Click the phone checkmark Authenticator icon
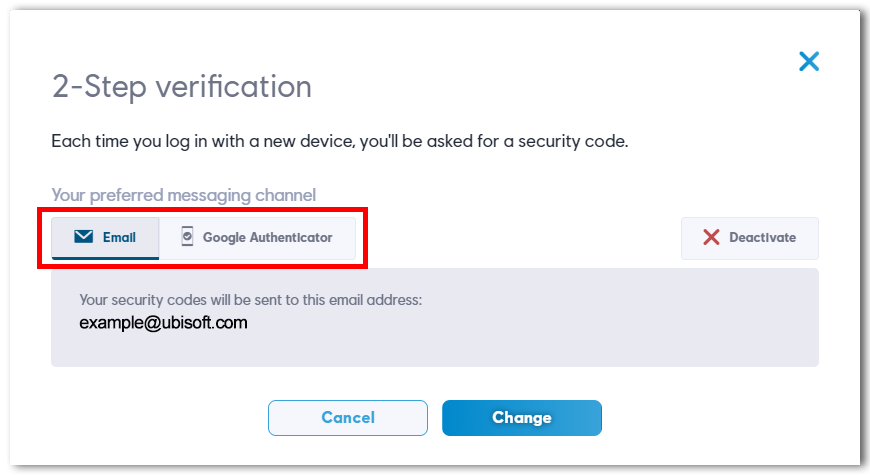This screenshot has height=475, width=870. (188, 236)
